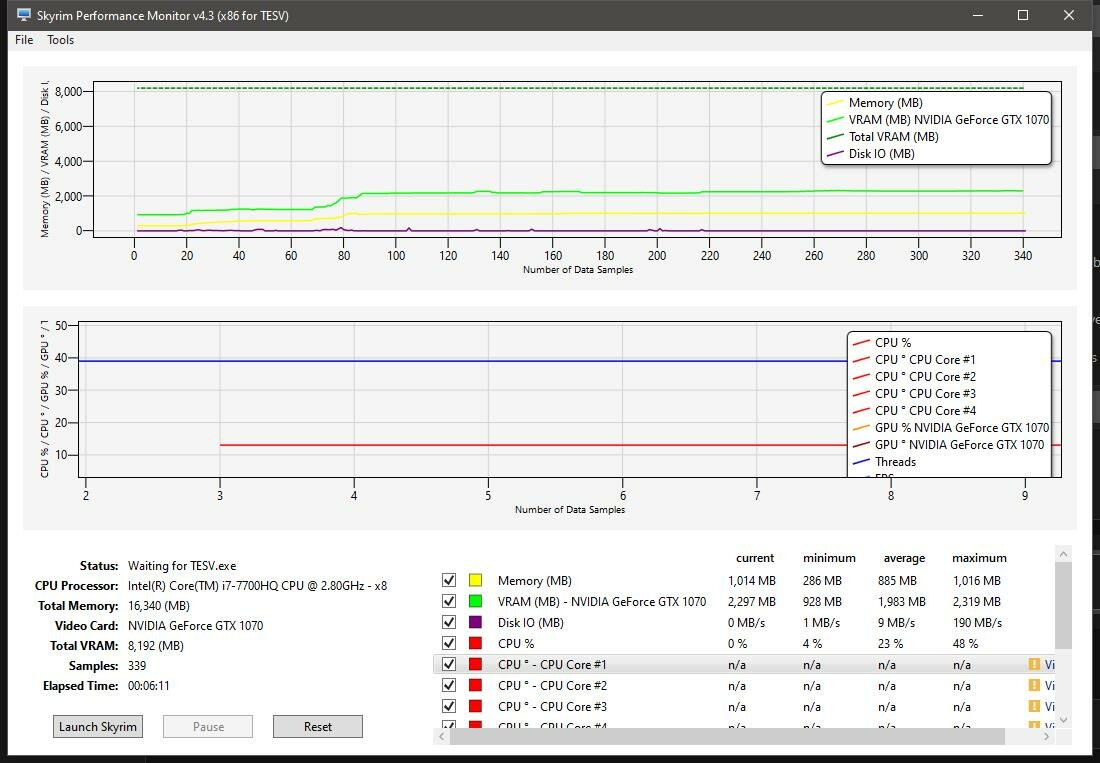The width and height of the screenshot is (1100, 763).
Task: Select the CPU ° - CPU Core #1 row label
Action: pos(552,664)
